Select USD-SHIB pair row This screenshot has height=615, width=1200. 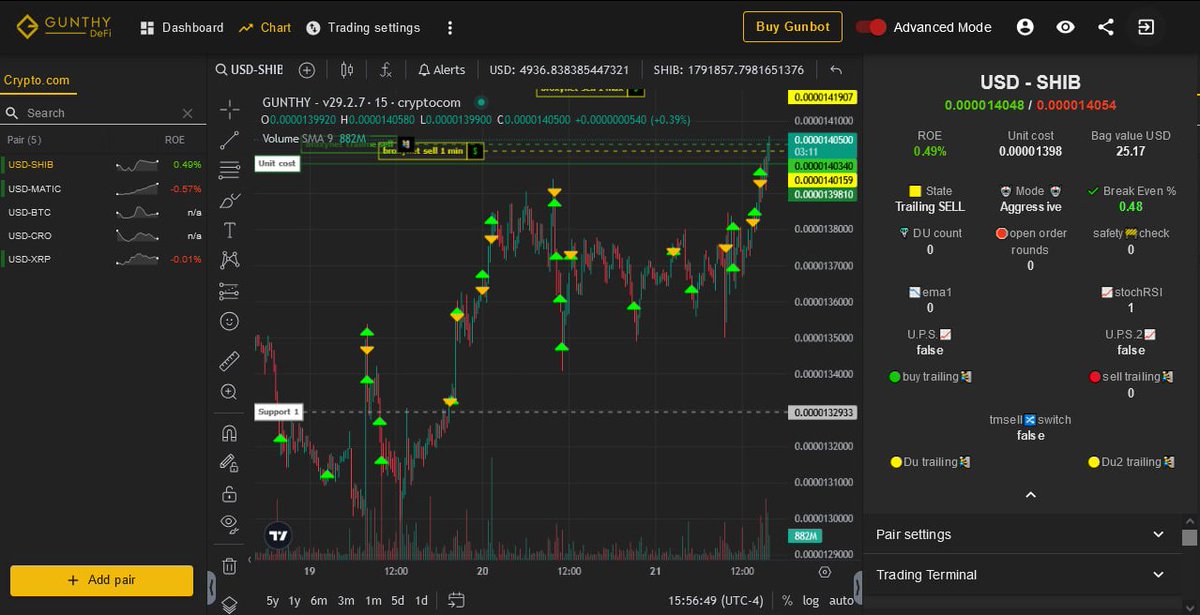[x=103, y=164]
